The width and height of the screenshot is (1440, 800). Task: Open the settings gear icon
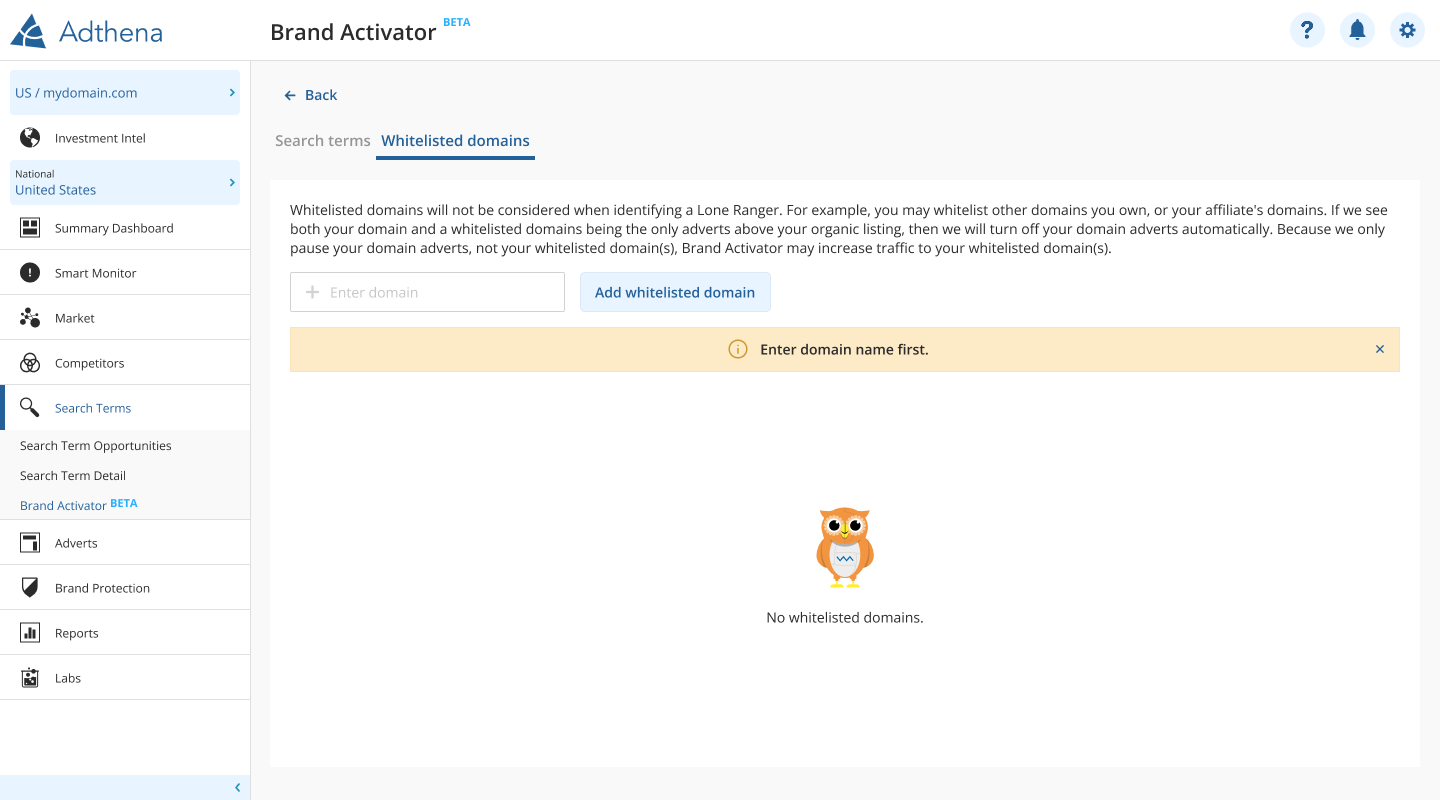(1407, 30)
